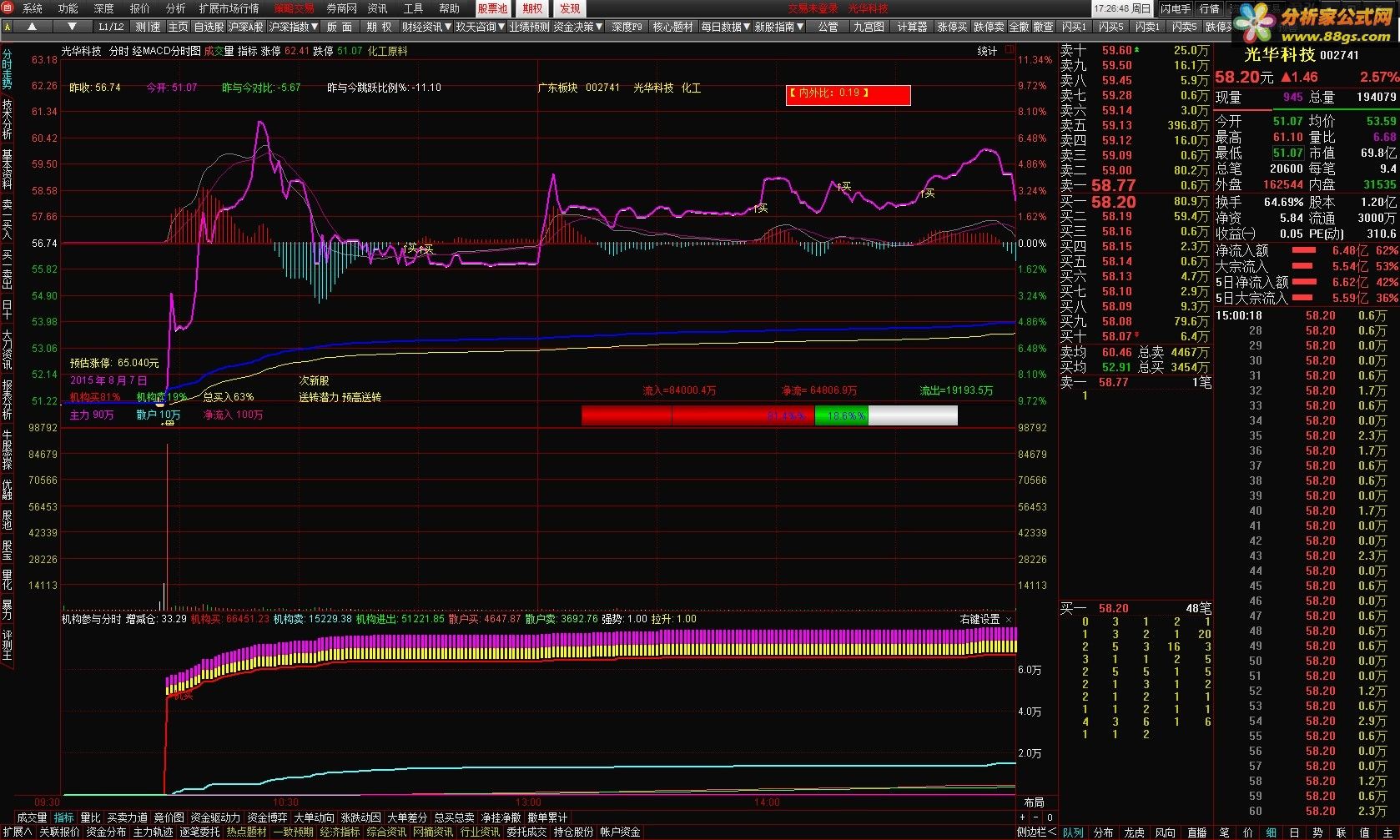Click the small 'A' icon in the toolbar
This screenshot has width=1400, height=840.
point(8,27)
